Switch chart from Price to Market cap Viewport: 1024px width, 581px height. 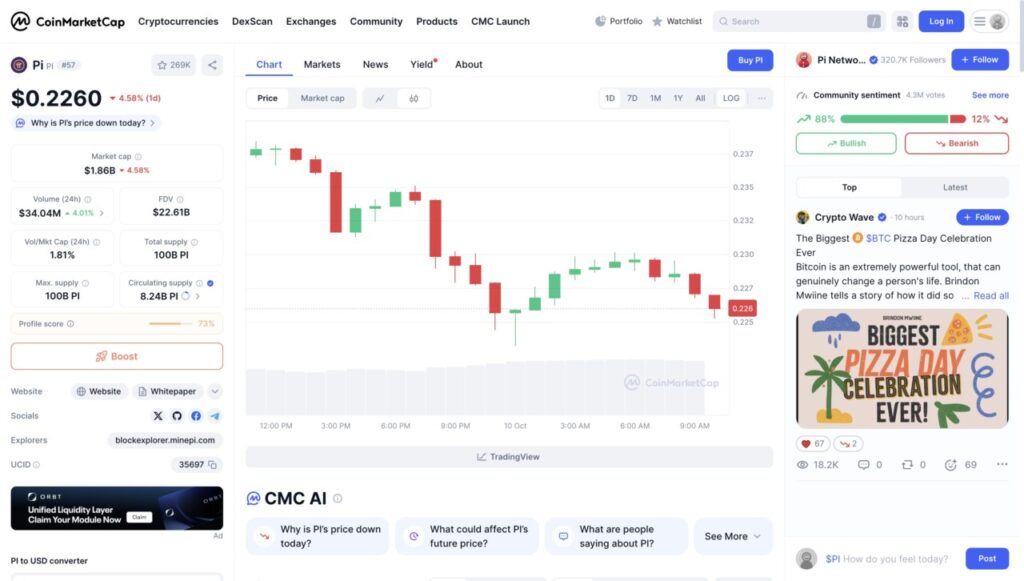point(322,98)
